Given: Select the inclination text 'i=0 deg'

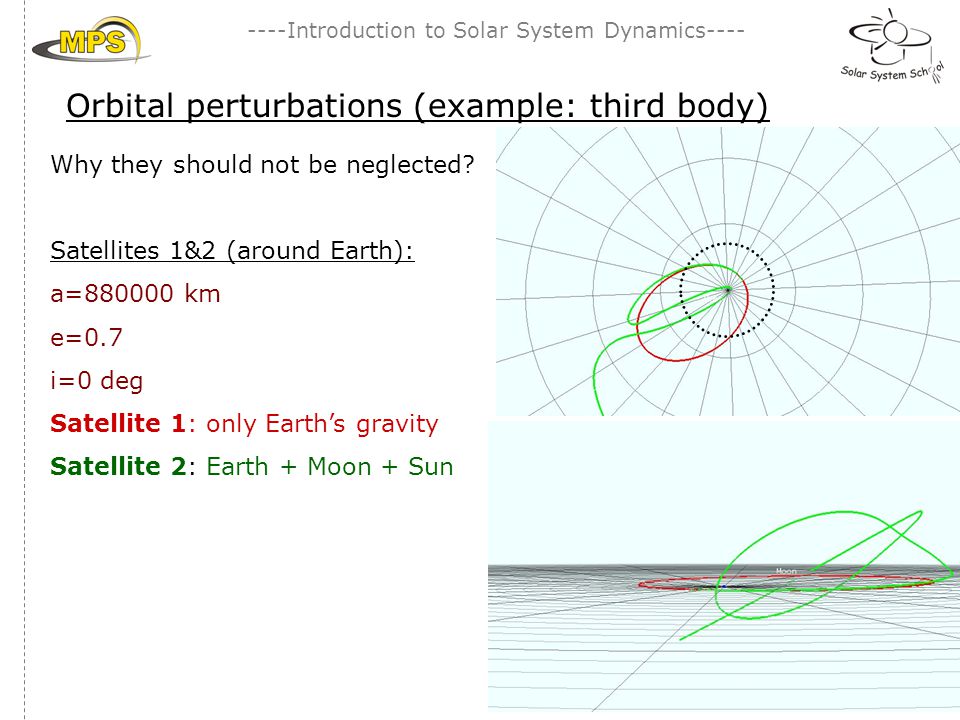Looking at the screenshot, I should click(x=96, y=381).
